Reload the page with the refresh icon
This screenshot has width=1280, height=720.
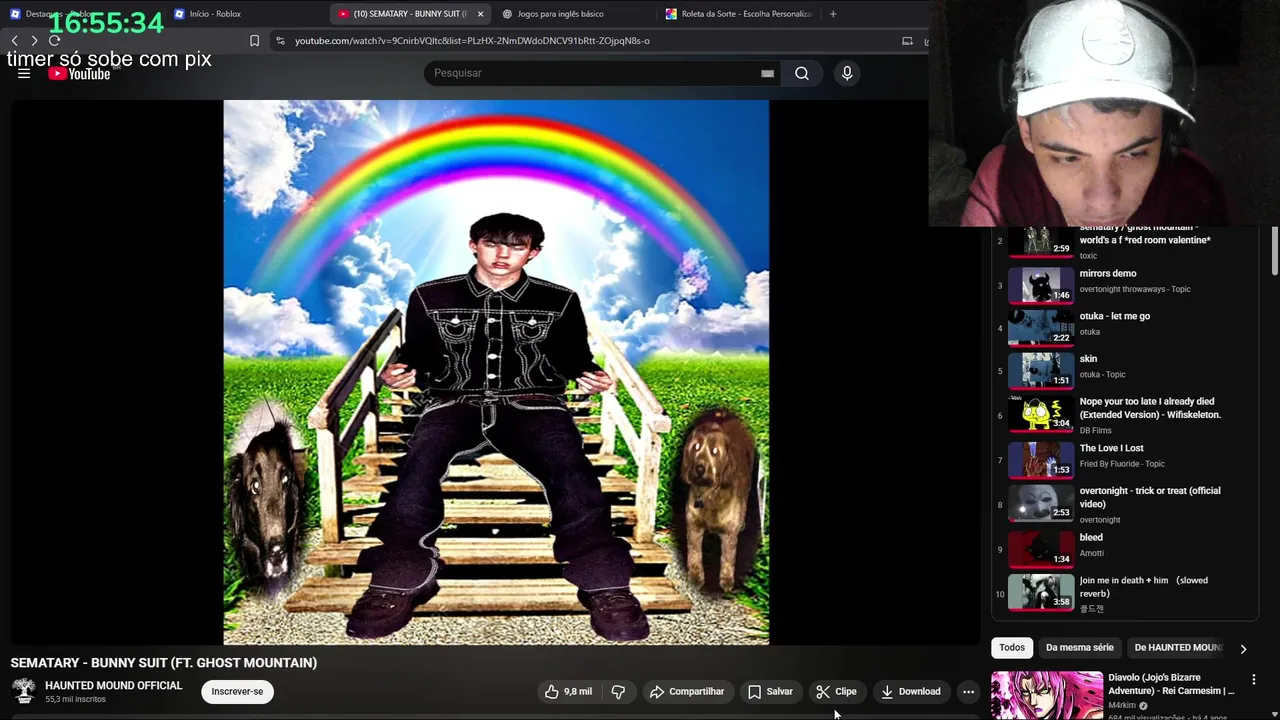[54, 41]
